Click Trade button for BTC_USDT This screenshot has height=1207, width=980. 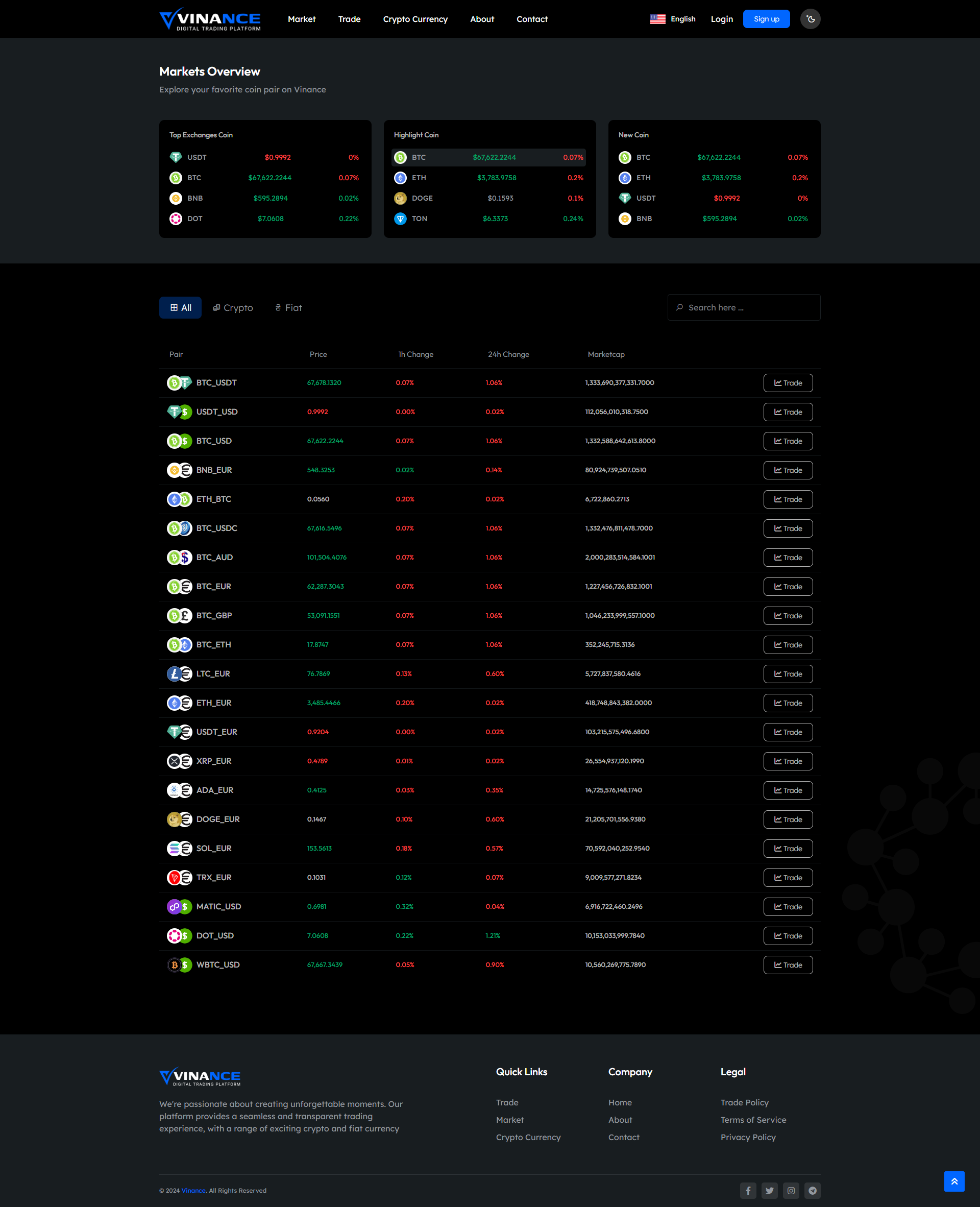788,383
